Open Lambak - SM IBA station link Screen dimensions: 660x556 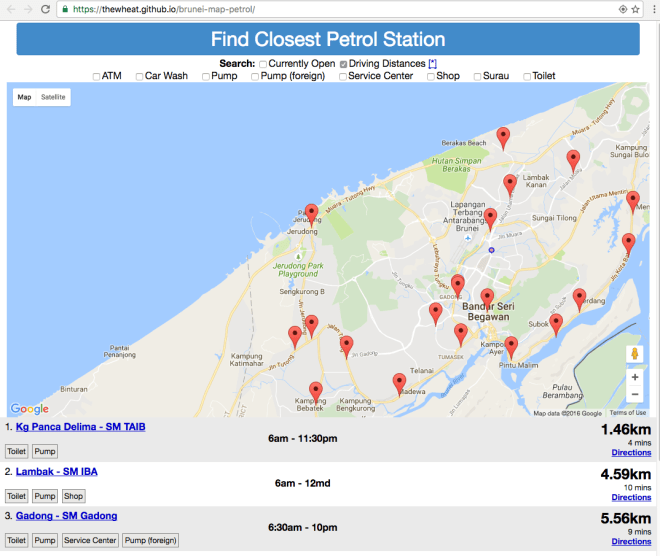[56, 471]
